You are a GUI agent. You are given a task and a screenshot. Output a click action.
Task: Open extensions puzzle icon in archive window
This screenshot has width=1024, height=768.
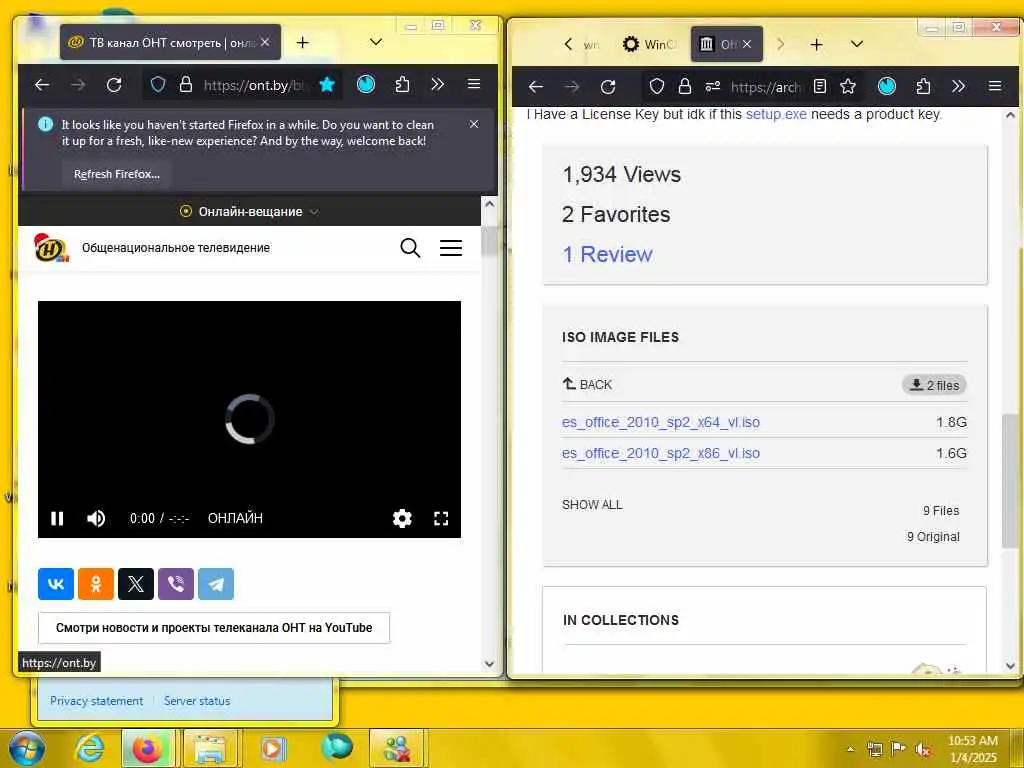pyautogui.click(x=923, y=86)
